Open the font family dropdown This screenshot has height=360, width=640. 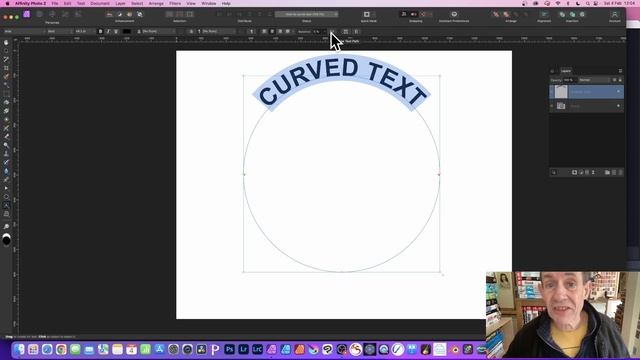(x=24, y=31)
